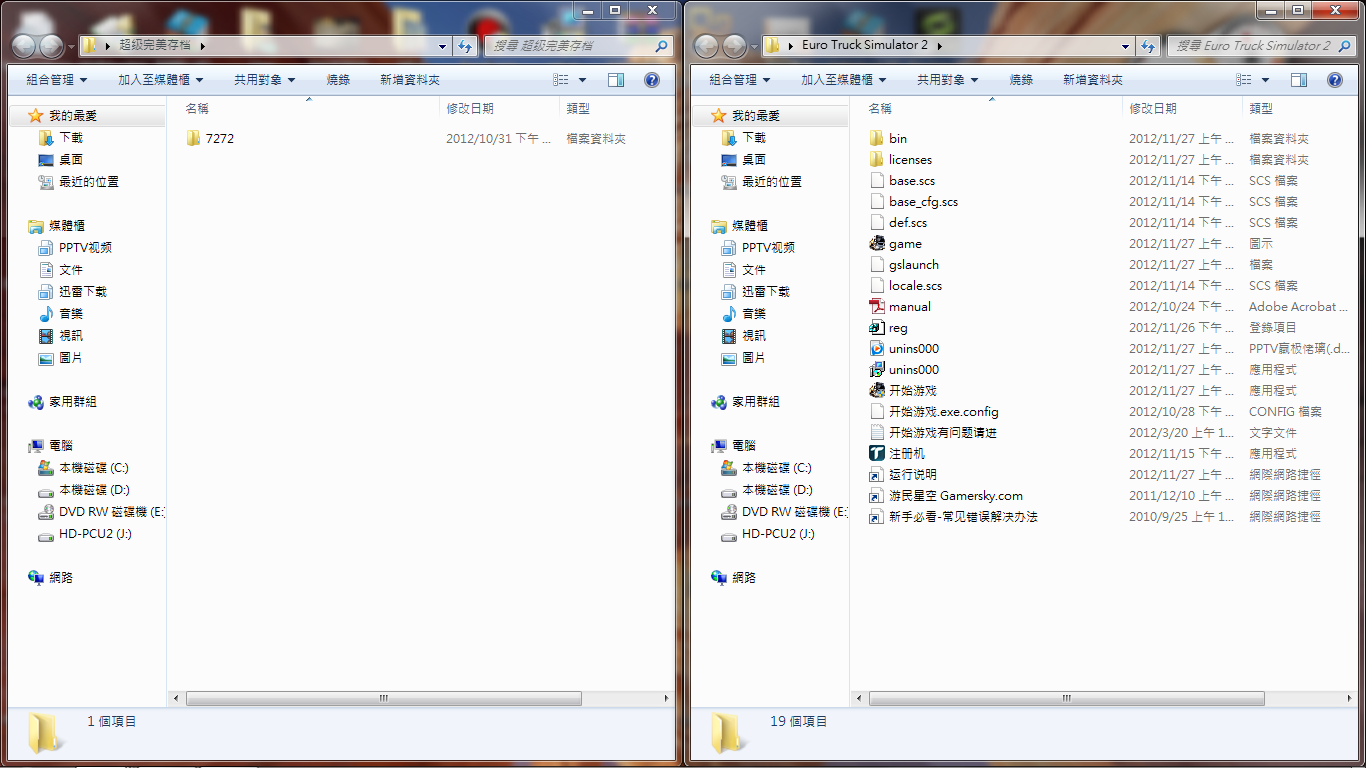The height and width of the screenshot is (768, 1366).
Task: Open the 共用對象 menu in the left window
Action: 264,80
